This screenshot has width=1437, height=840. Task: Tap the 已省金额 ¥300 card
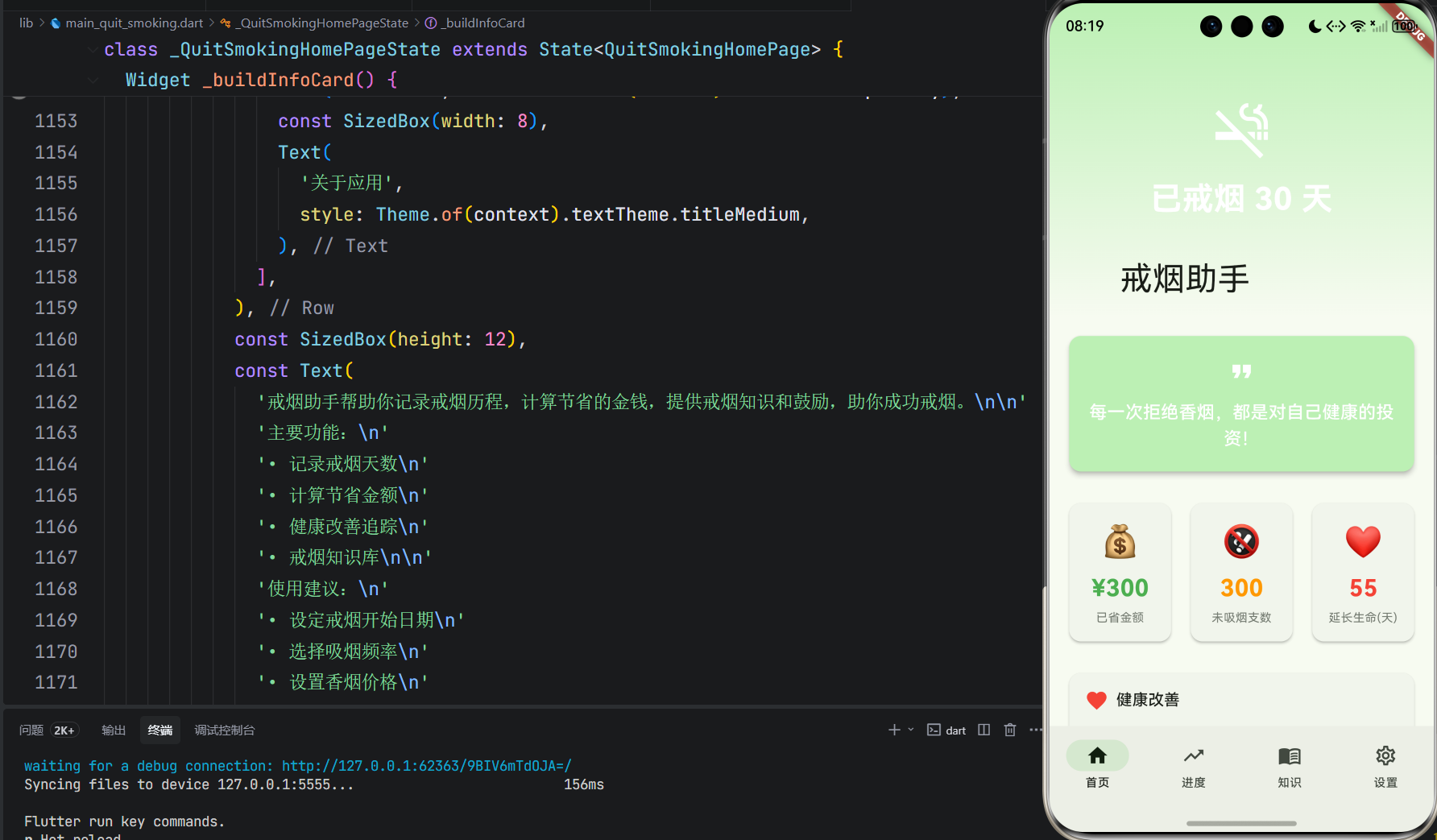(x=1120, y=573)
